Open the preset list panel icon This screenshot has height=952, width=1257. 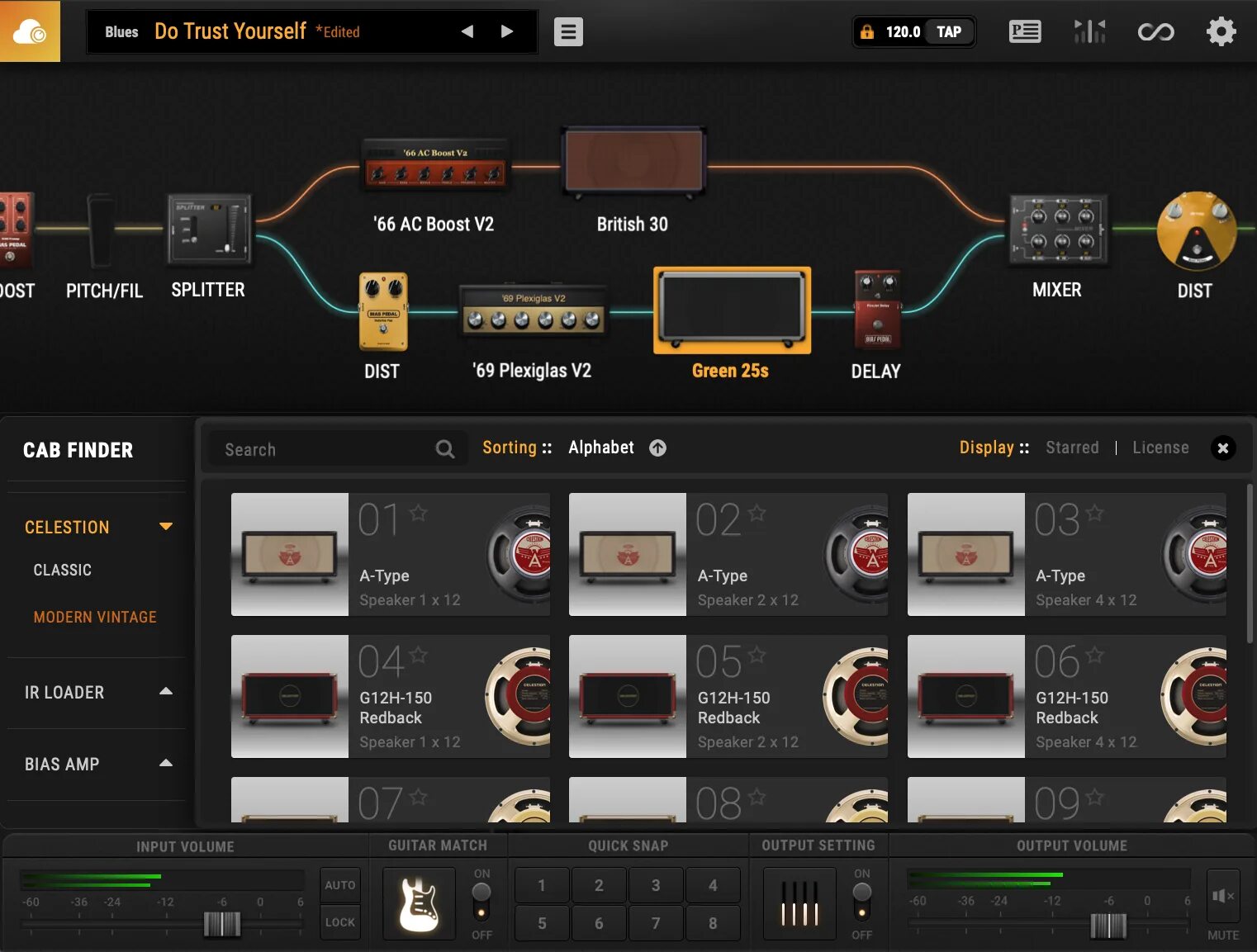(x=1025, y=32)
